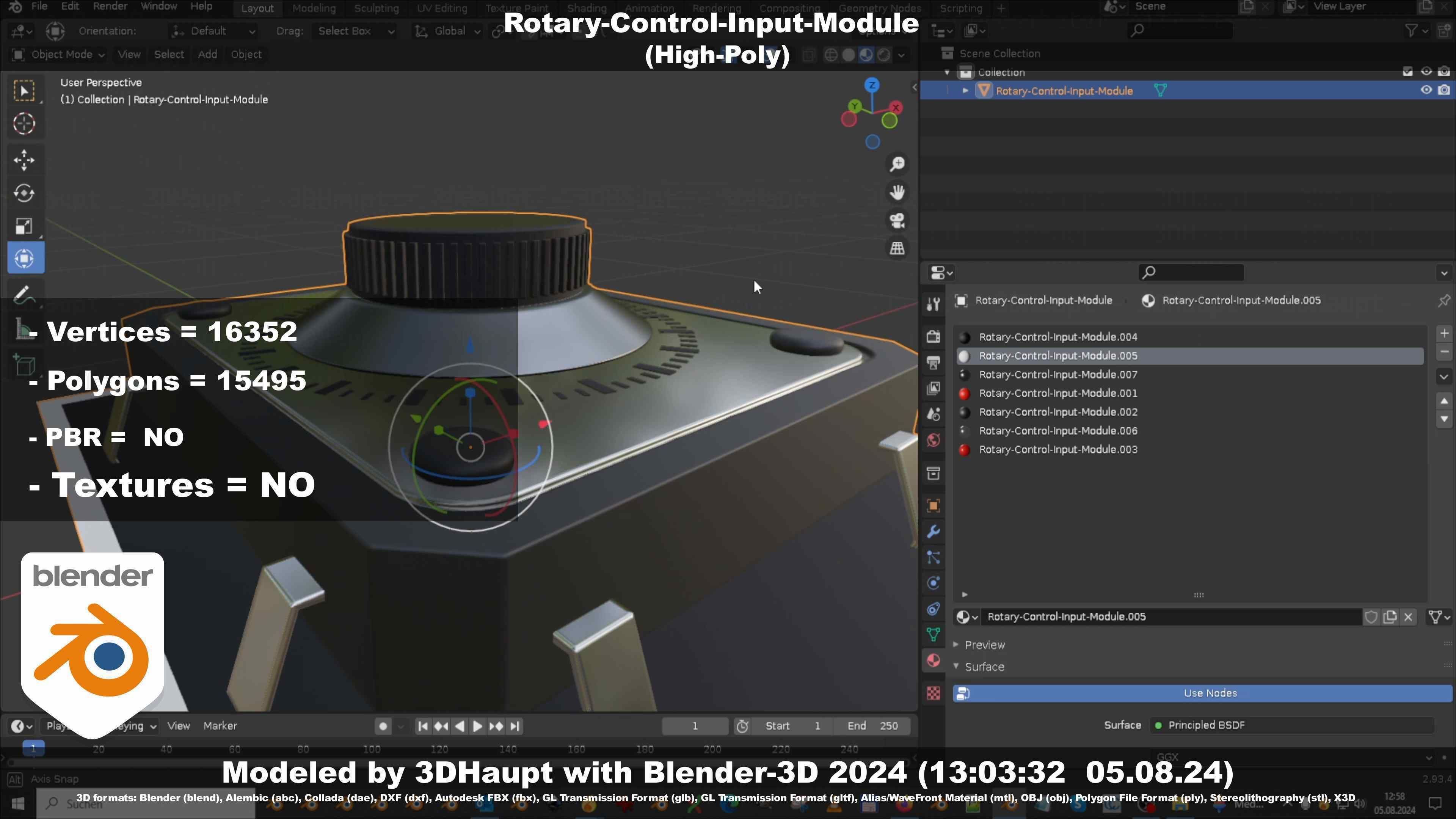Open the Particles properties tab
The image size is (1456, 819).
click(934, 558)
